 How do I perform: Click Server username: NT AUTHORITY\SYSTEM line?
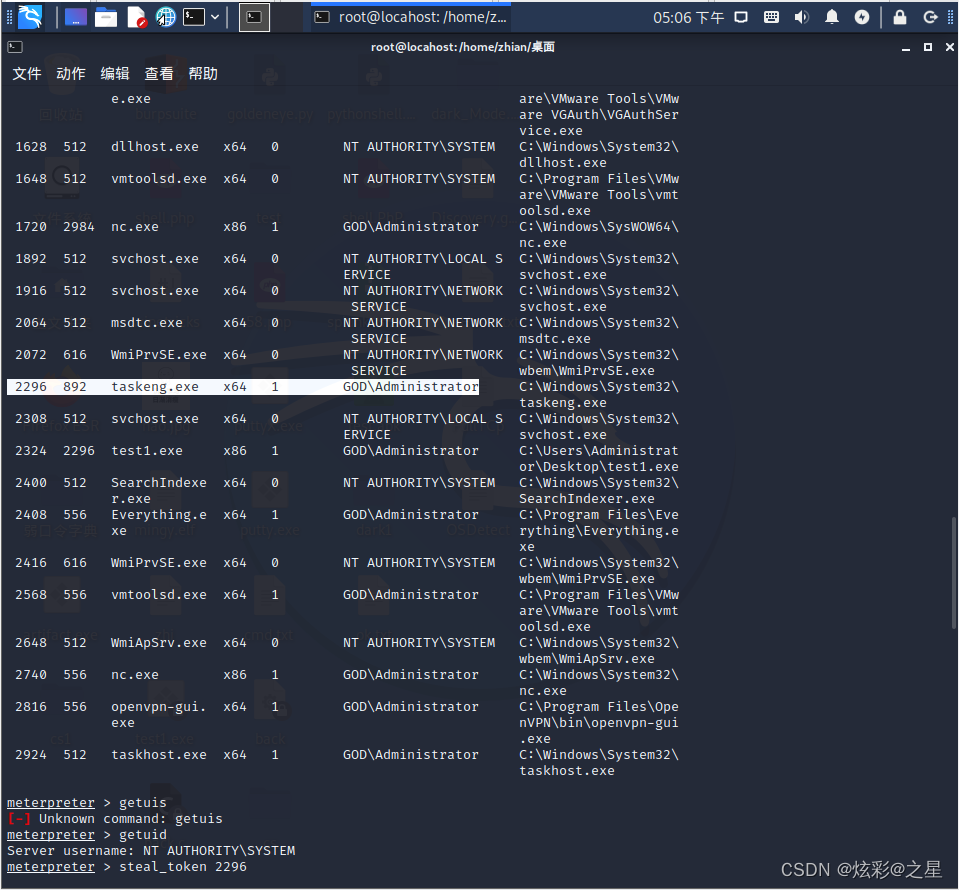coord(151,851)
